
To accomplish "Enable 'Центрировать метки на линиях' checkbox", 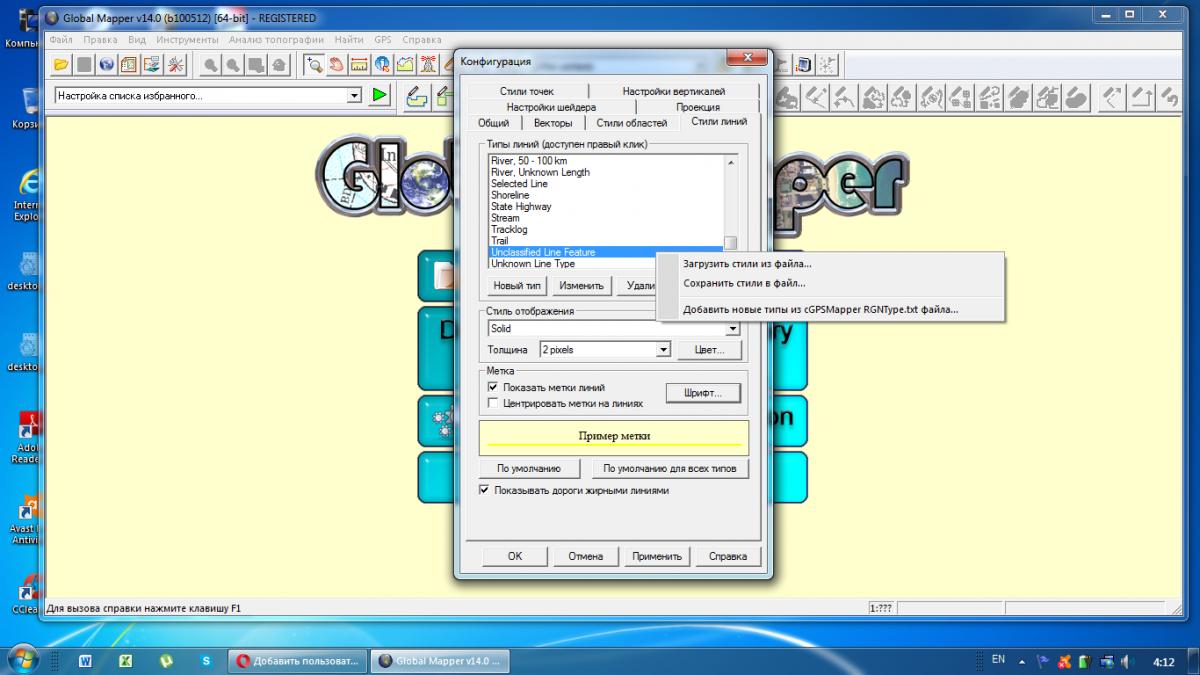I will [x=492, y=403].
